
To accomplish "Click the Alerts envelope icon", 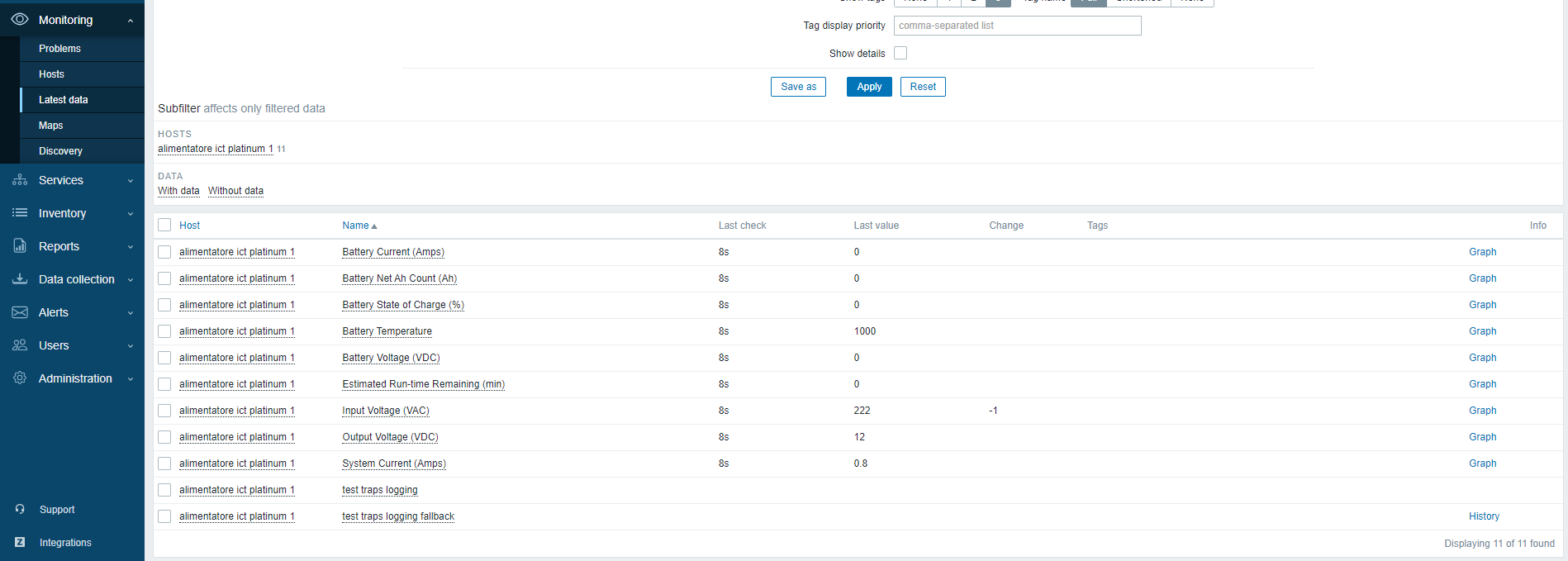I will 20,312.
